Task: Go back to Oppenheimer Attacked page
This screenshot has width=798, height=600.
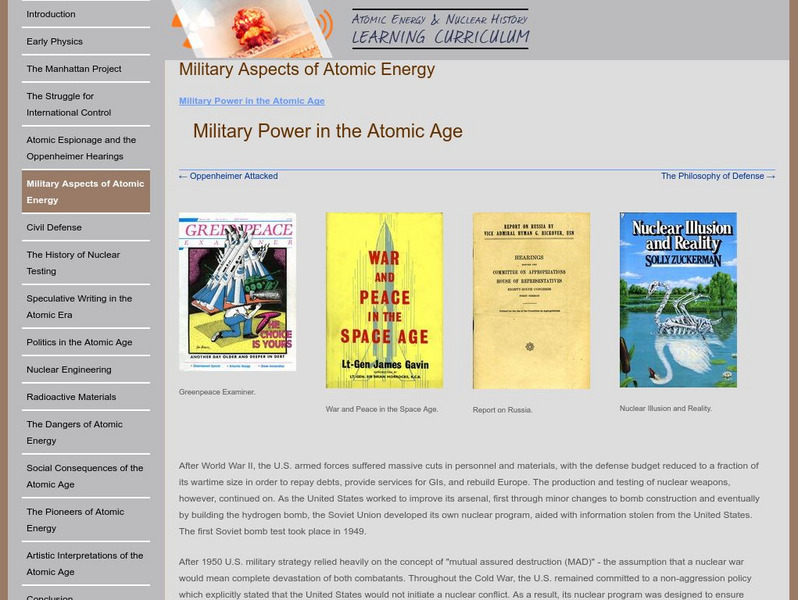Action: [x=228, y=176]
